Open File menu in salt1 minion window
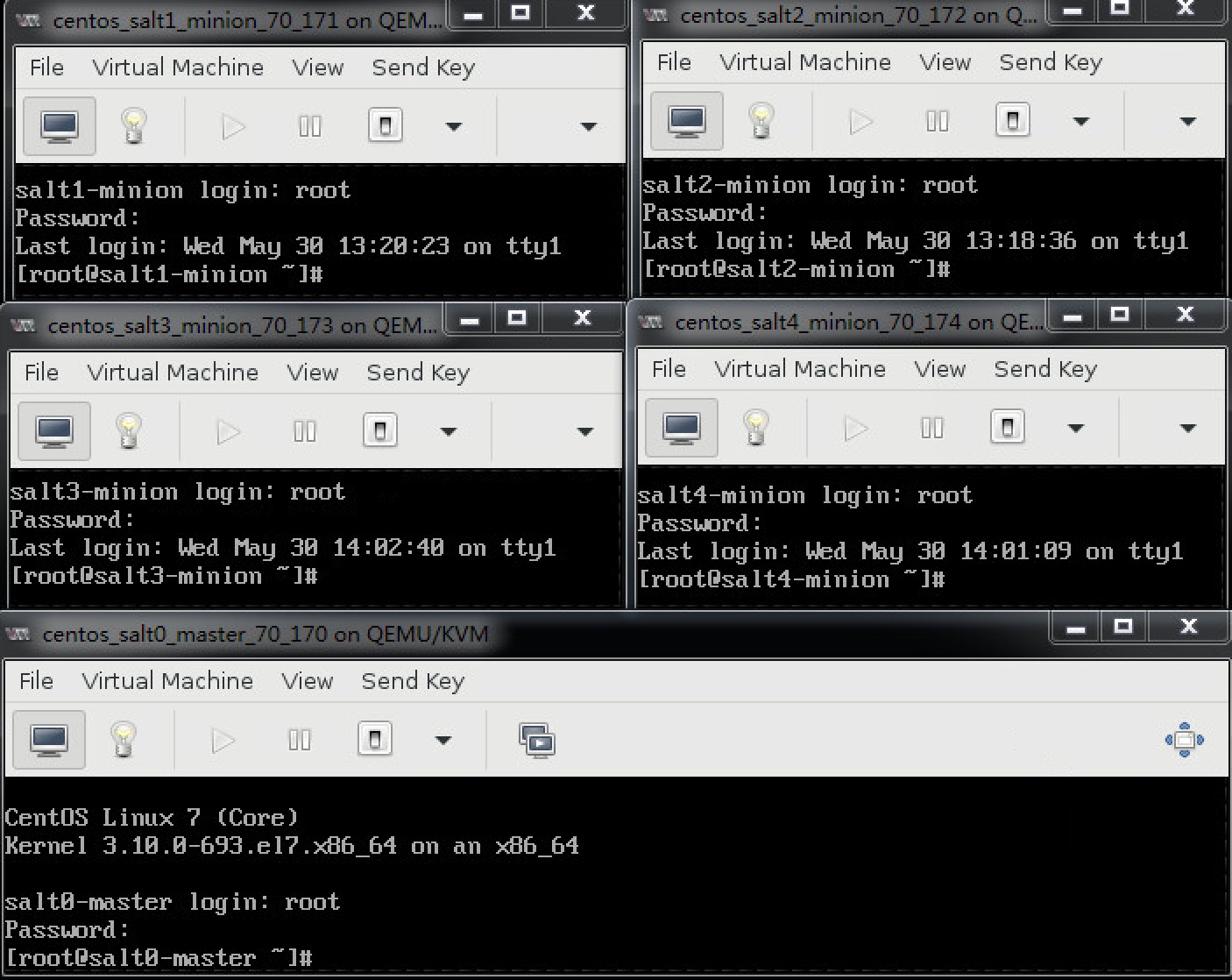Image resolution: width=1232 pixels, height=980 pixels. click(x=46, y=67)
